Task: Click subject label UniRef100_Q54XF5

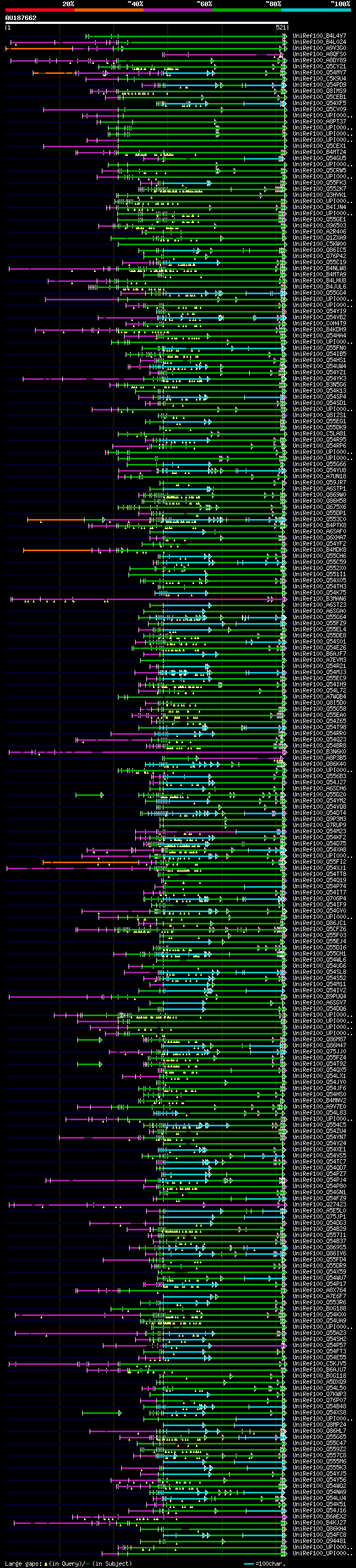Action: pos(319,103)
